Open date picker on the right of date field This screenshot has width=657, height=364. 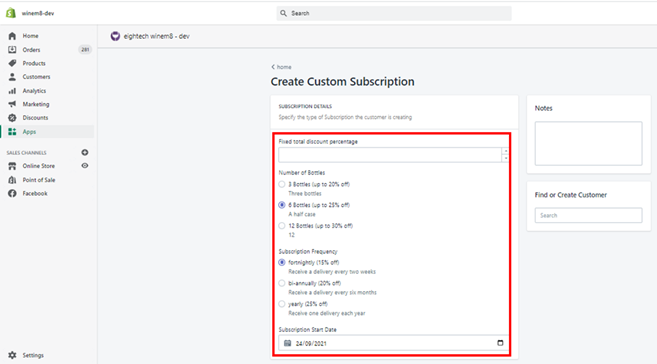(x=500, y=343)
